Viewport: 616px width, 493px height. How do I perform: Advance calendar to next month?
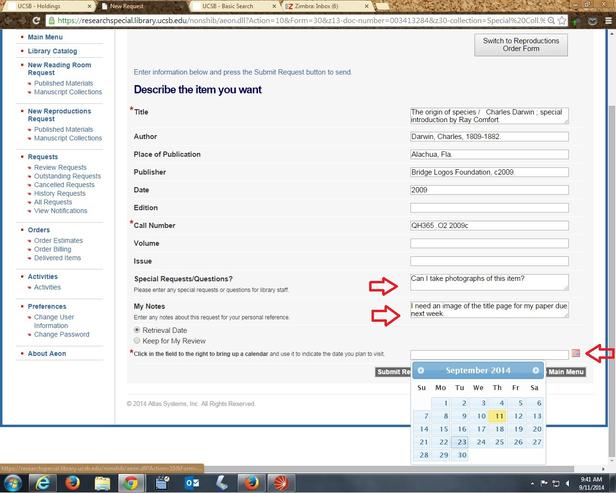click(x=536, y=370)
